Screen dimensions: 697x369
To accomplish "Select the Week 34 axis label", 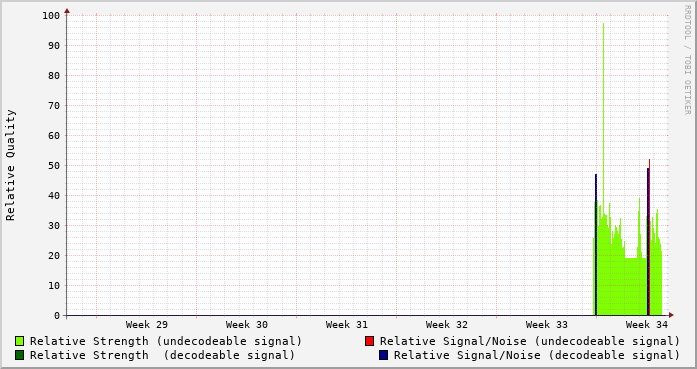I will 647,325.
